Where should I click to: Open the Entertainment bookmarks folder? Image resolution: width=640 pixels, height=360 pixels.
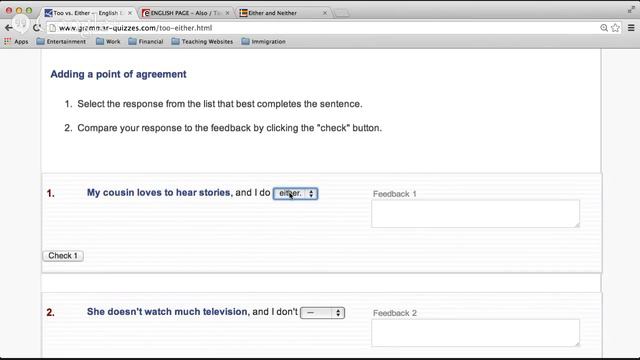click(x=61, y=41)
